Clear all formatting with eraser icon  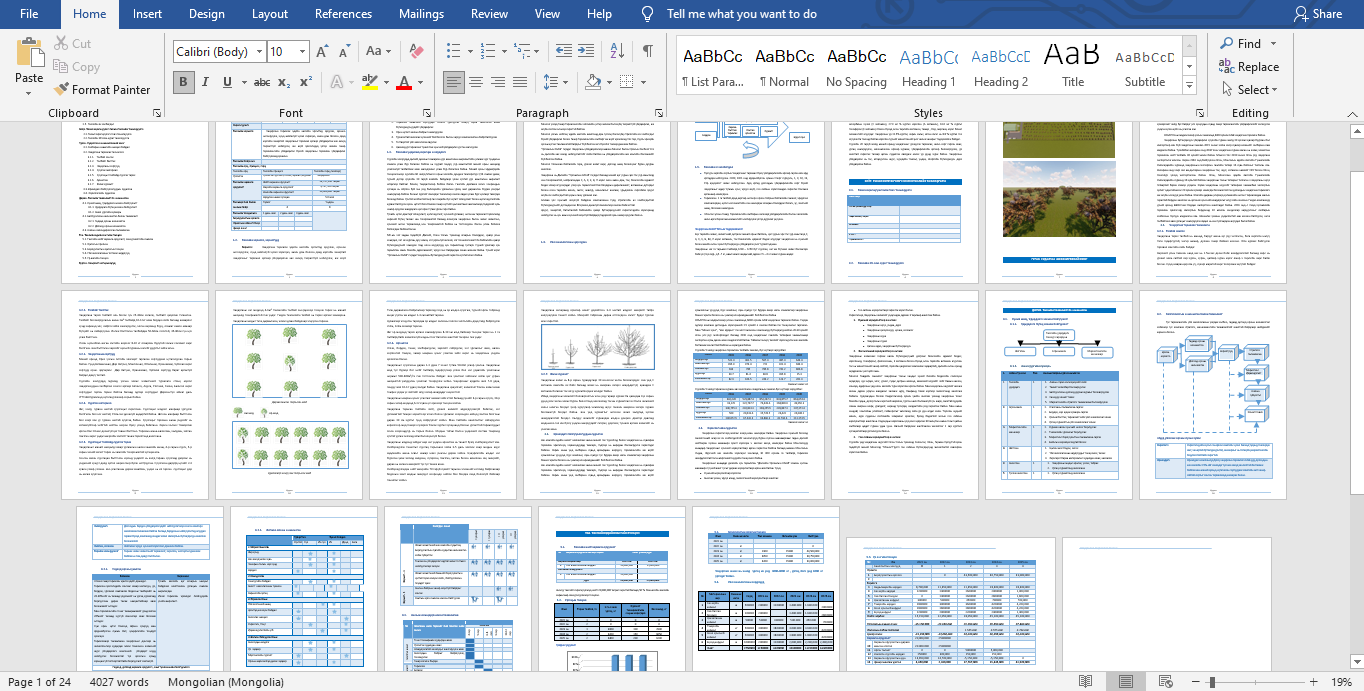coord(415,52)
